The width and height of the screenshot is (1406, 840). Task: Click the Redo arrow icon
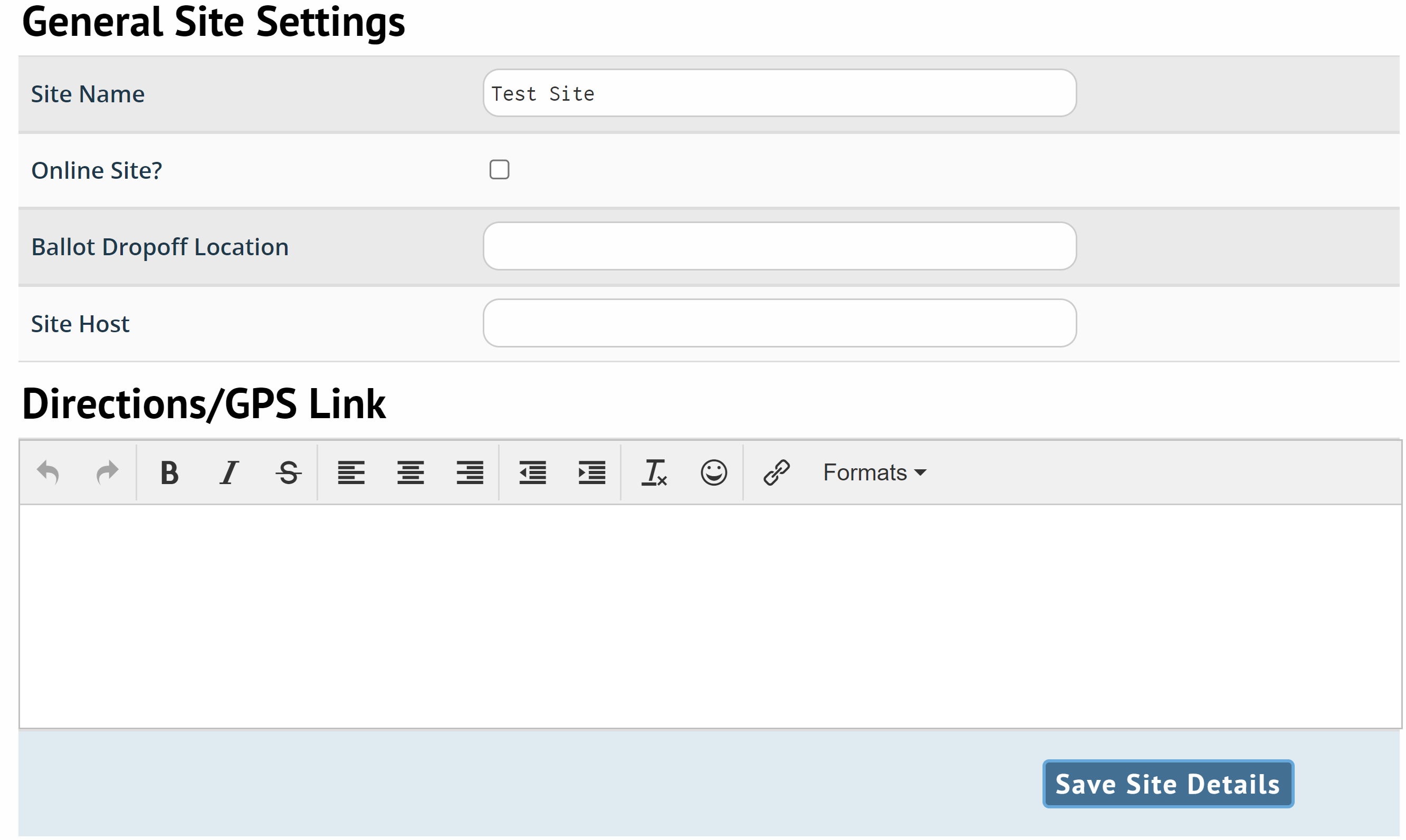coord(107,473)
